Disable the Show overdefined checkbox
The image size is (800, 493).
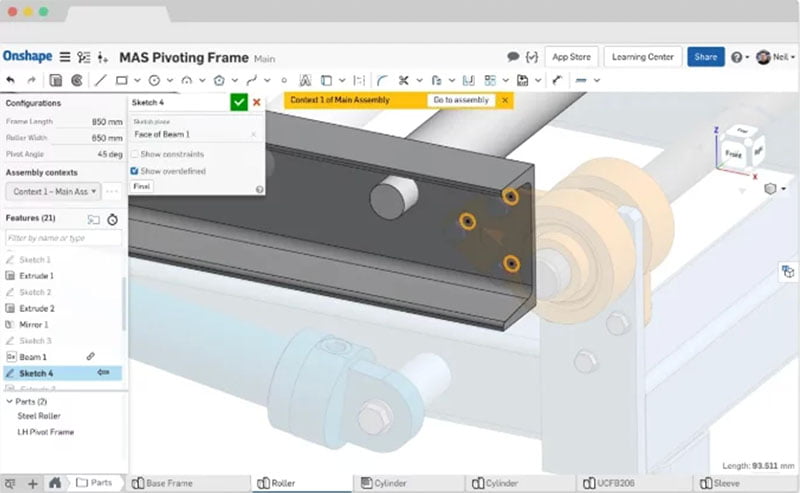[135, 171]
